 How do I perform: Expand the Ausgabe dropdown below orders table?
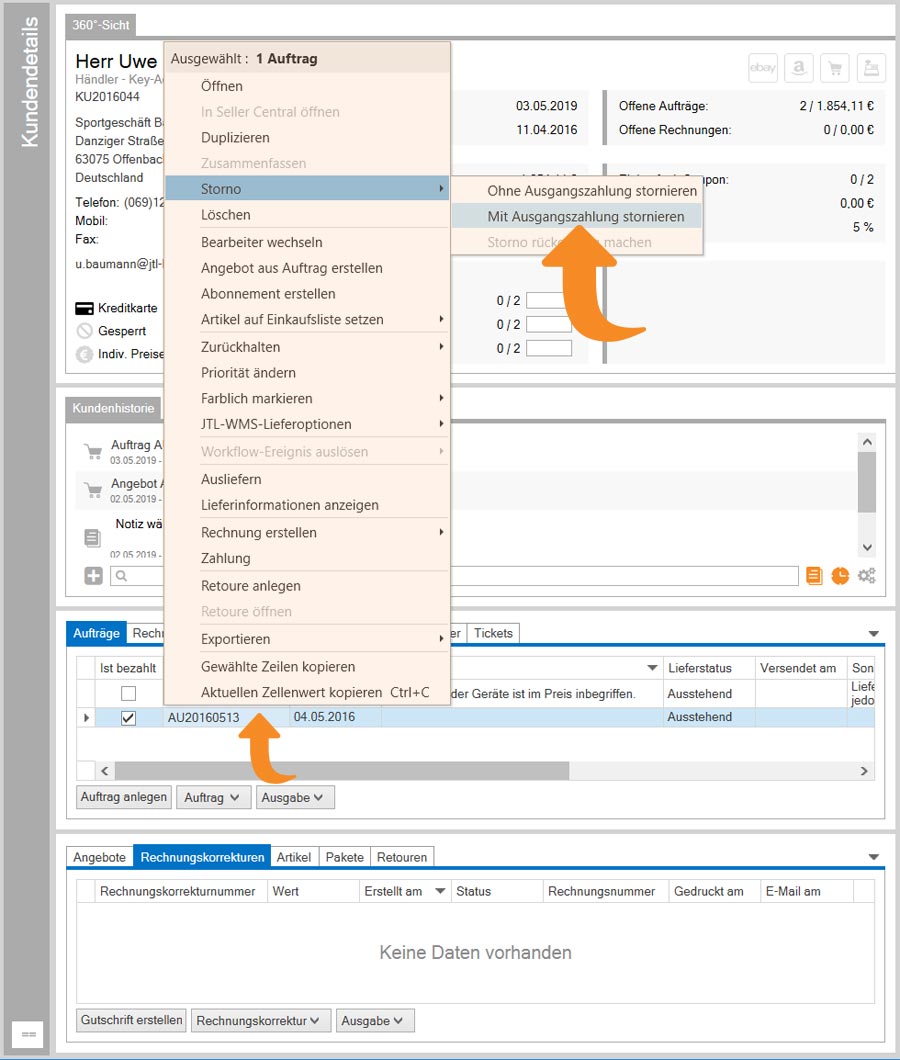[295, 797]
